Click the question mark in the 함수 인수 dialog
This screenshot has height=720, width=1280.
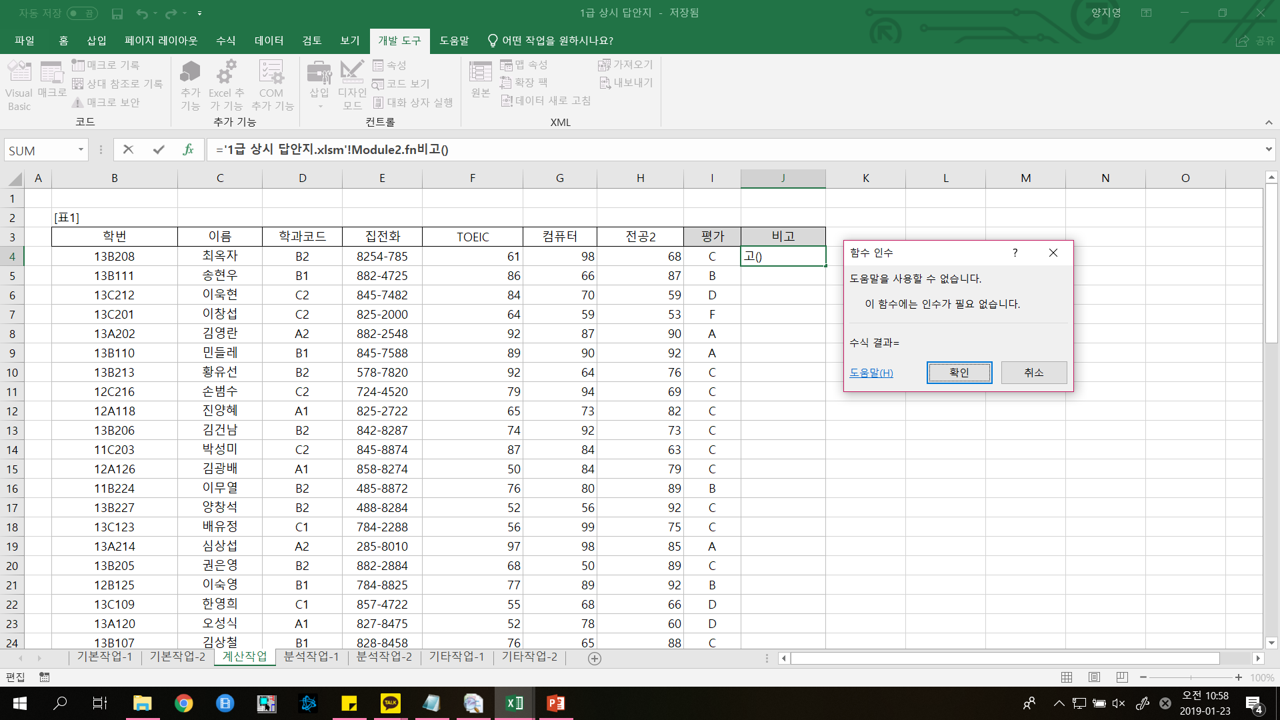[x=1015, y=253]
